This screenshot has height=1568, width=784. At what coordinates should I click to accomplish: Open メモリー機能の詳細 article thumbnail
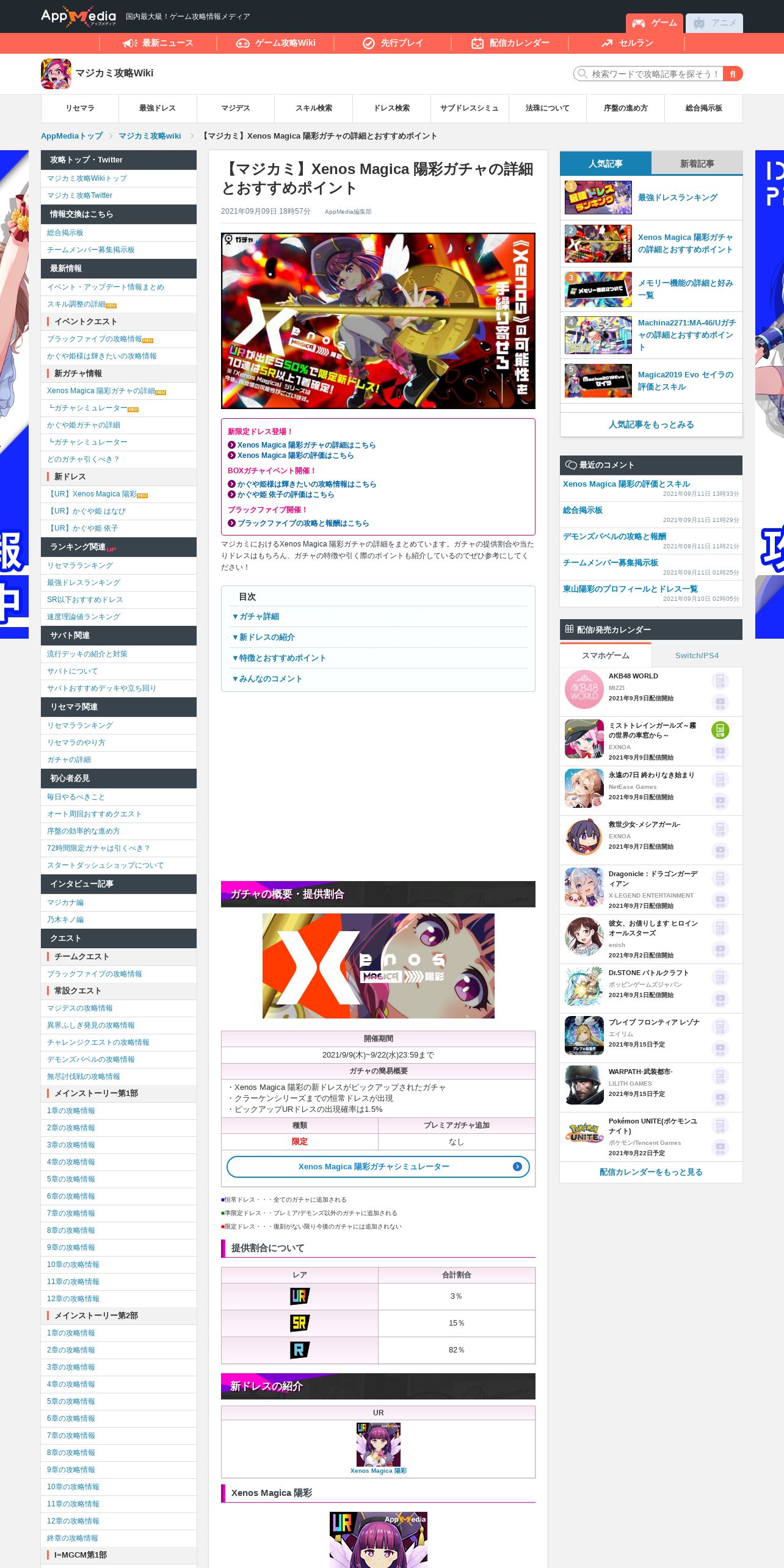(598, 289)
